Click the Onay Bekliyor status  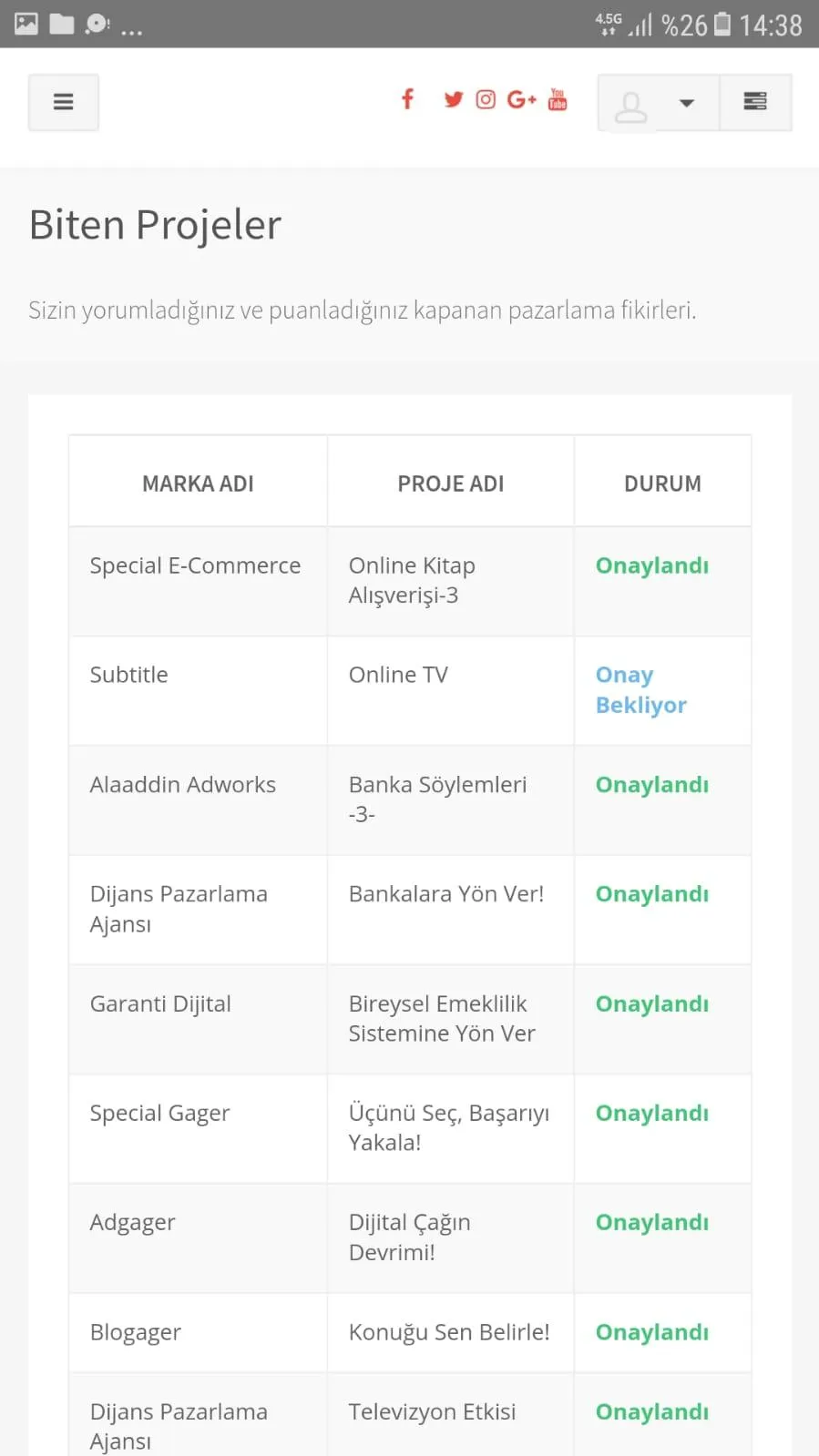pos(641,689)
